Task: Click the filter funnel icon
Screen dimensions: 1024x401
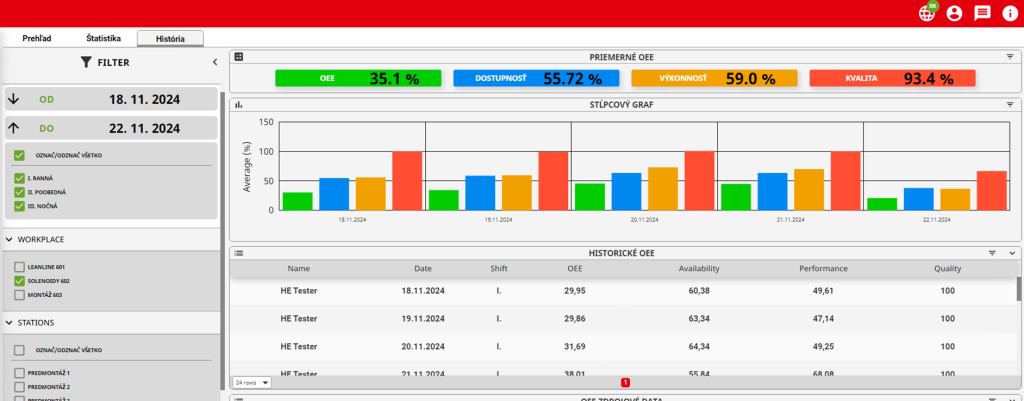Action: pos(86,62)
